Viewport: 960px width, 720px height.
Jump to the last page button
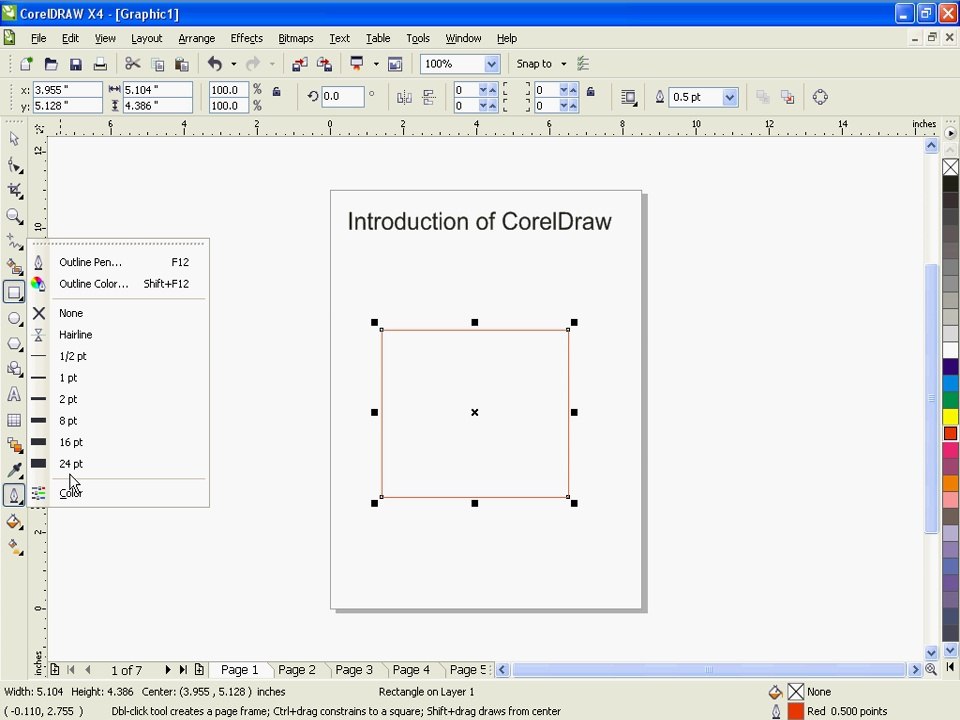pyautogui.click(x=183, y=670)
